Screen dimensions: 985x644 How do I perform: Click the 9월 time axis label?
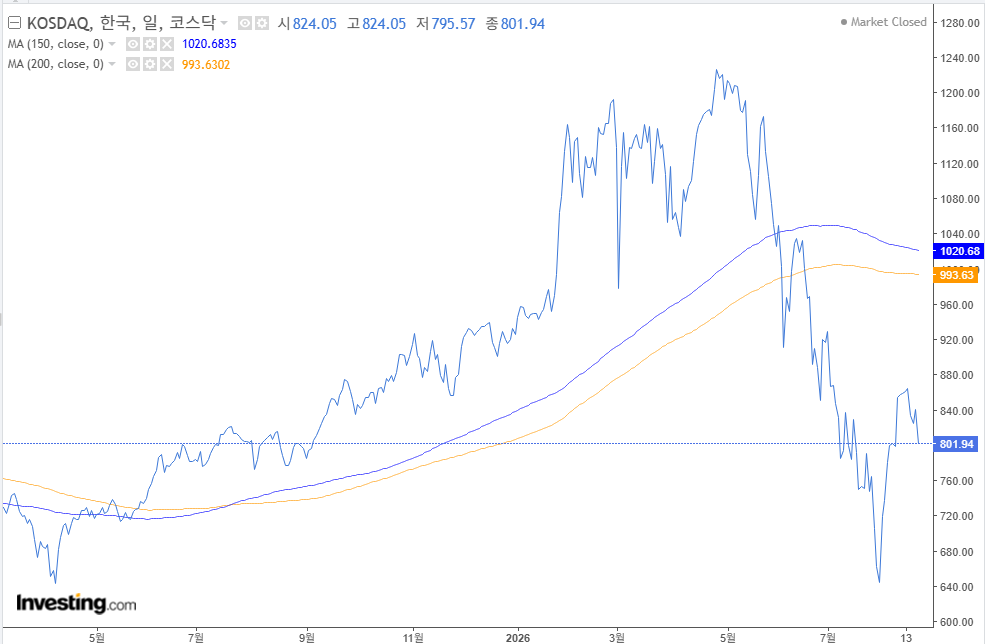pyautogui.click(x=307, y=638)
